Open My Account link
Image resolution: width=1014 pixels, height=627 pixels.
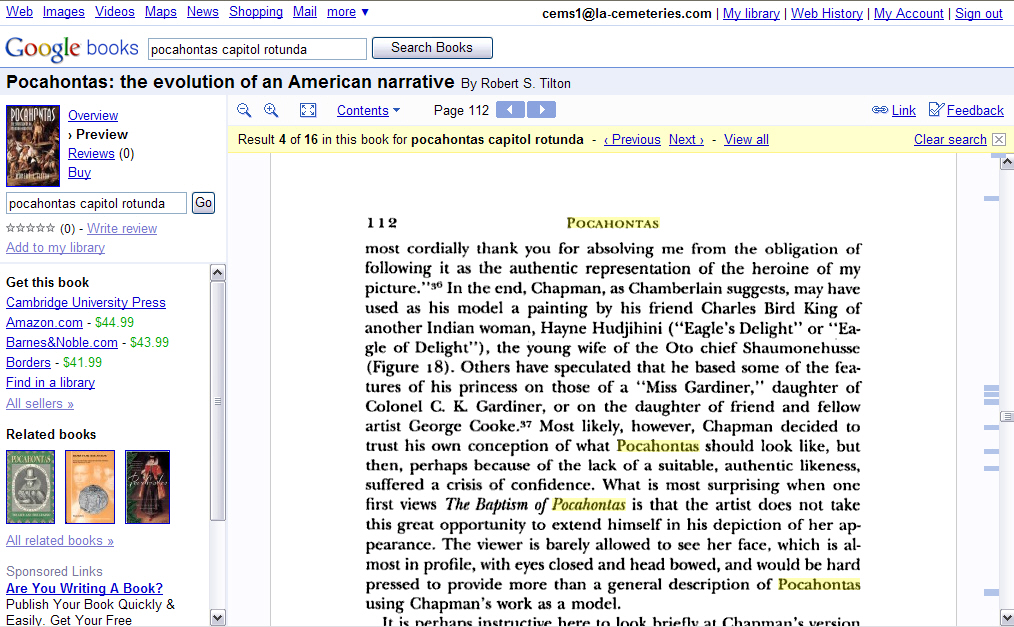click(909, 14)
